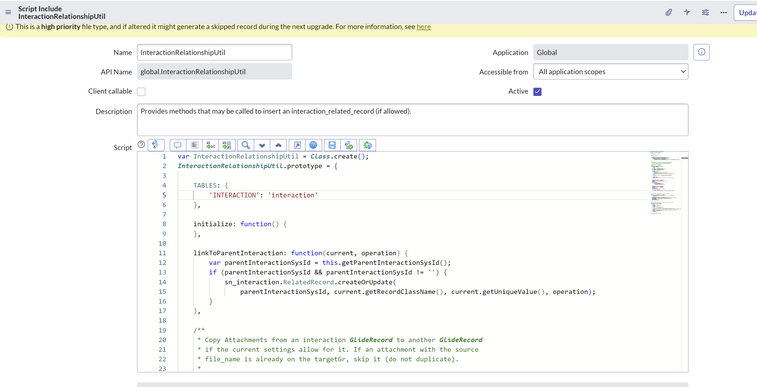Toggle syntax check icon with green tick
This screenshot has height=387, width=757.
pos(349,145)
